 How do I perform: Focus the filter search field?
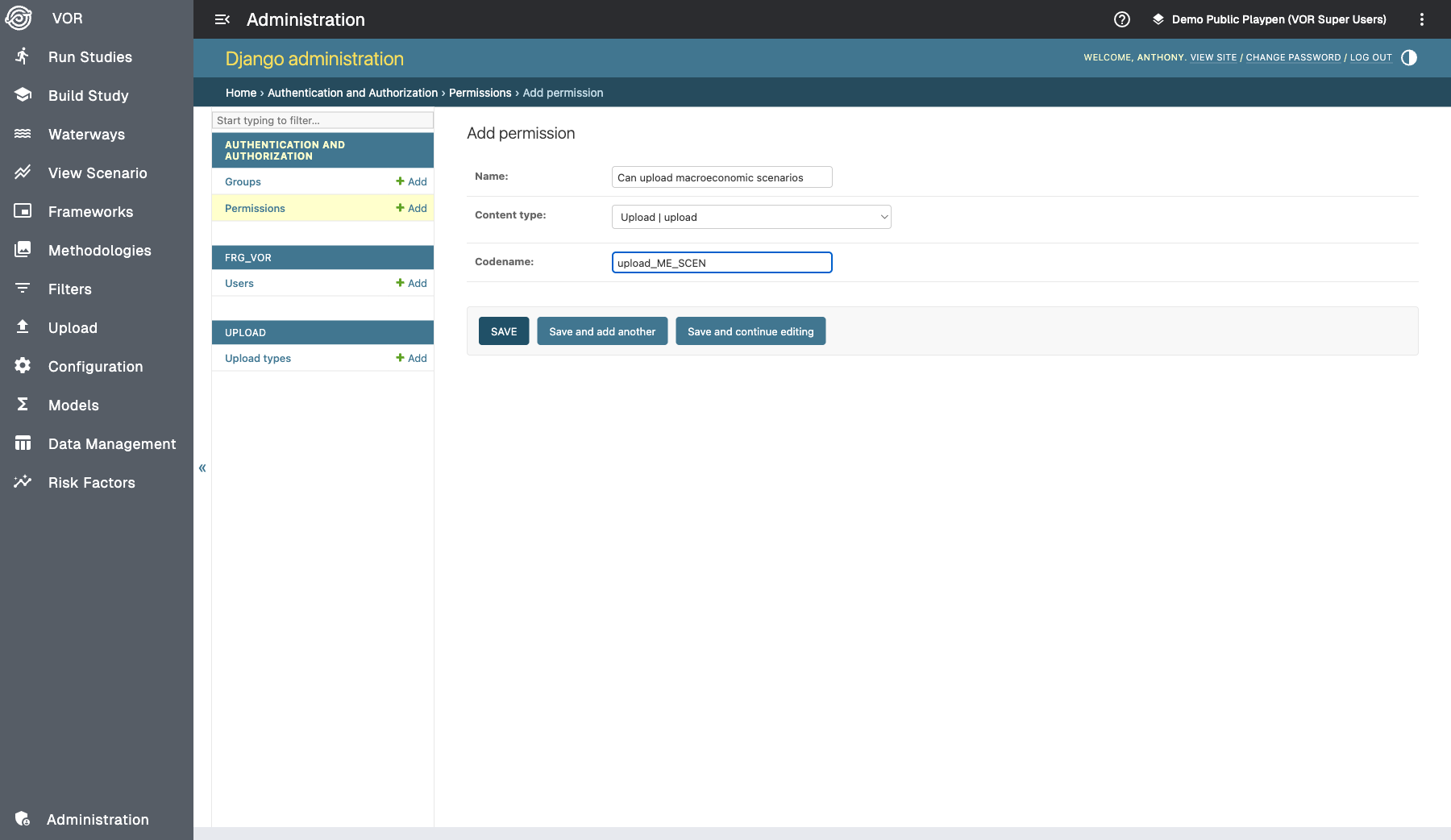point(322,120)
